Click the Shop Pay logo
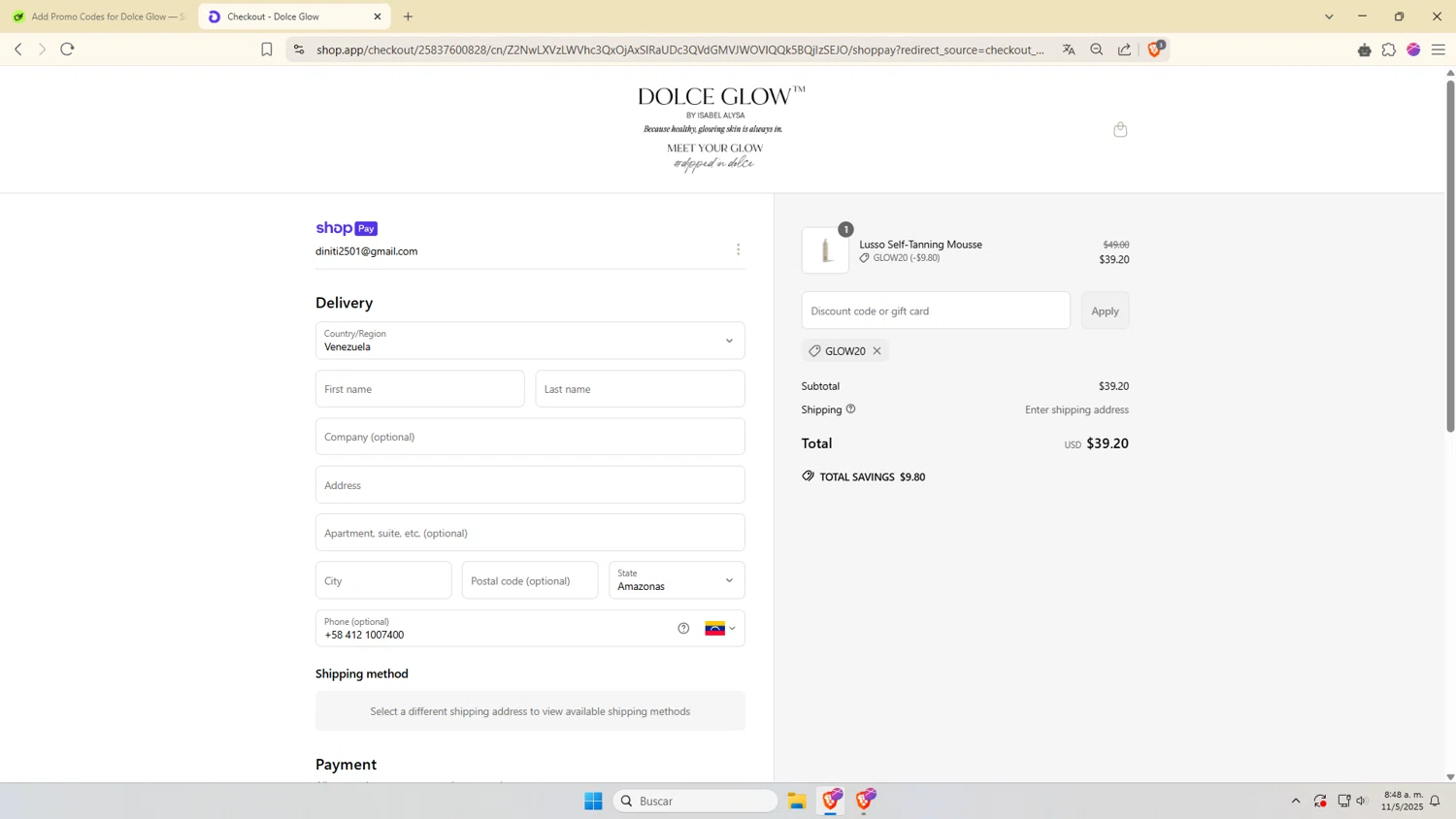1456x819 pixels. (347, 228)
